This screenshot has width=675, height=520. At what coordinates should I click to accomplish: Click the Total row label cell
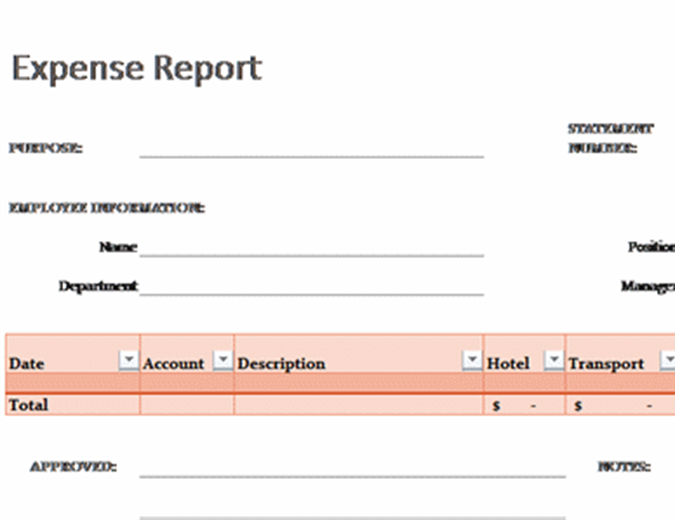tap(72, 405)
